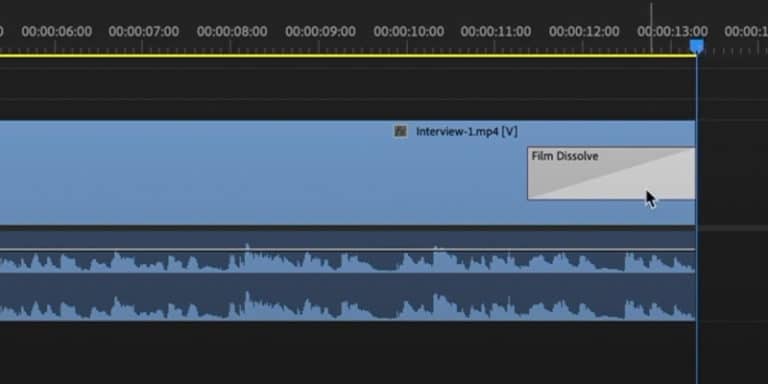
Task: Click the audio volume rubber band line
Action: 347,249
